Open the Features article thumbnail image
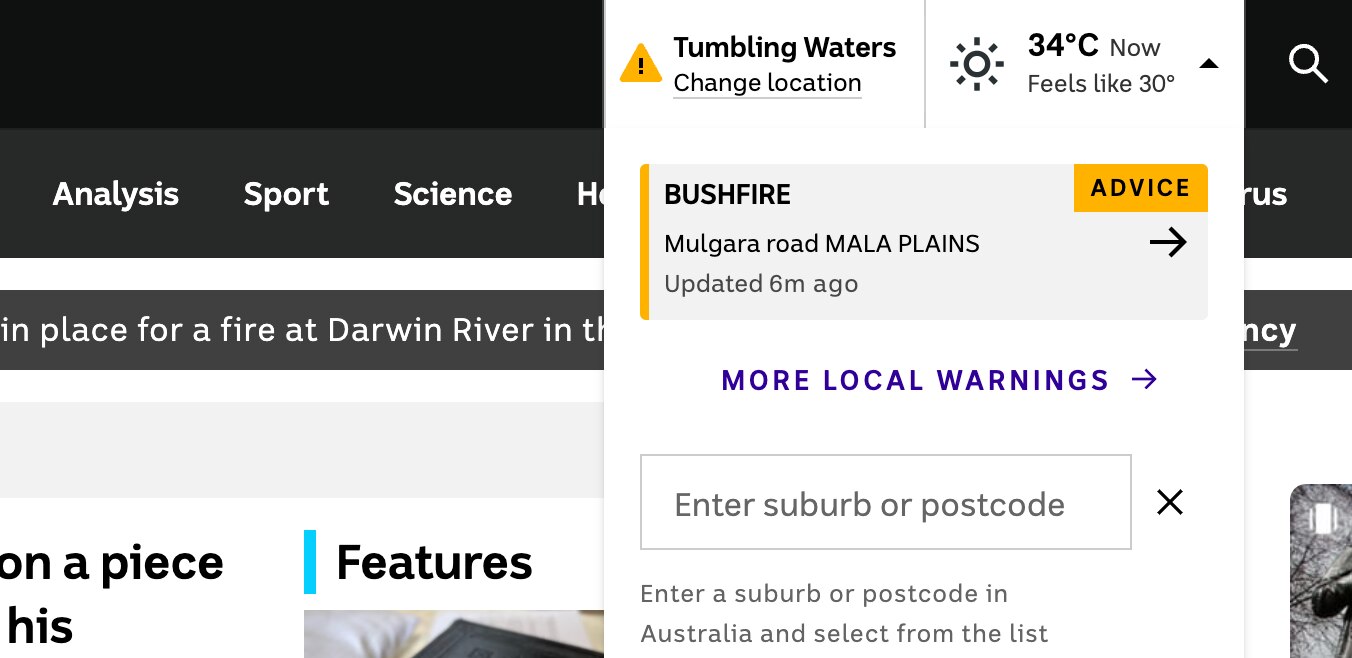The image size is (1352, 658). pos(453,634)
